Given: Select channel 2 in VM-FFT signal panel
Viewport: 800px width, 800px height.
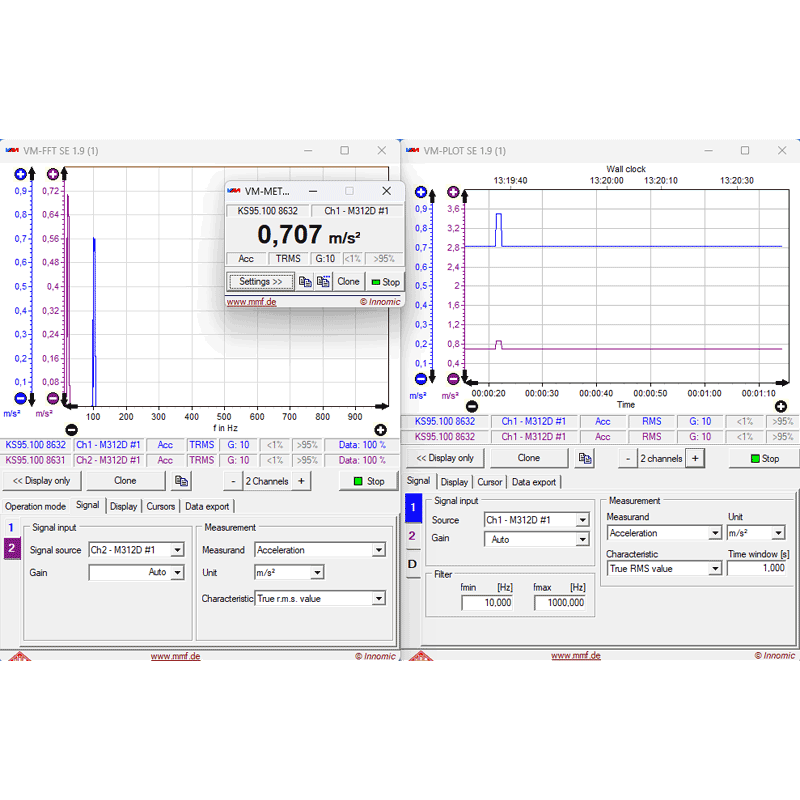Looking at the screenshot, I should click(x=12, y=548).
